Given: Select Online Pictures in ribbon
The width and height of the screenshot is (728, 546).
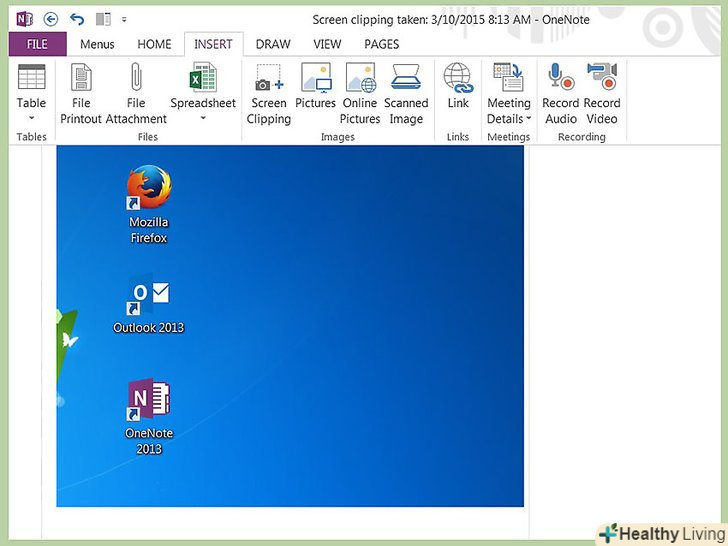Looking at the screenshot, I should 360,94.
